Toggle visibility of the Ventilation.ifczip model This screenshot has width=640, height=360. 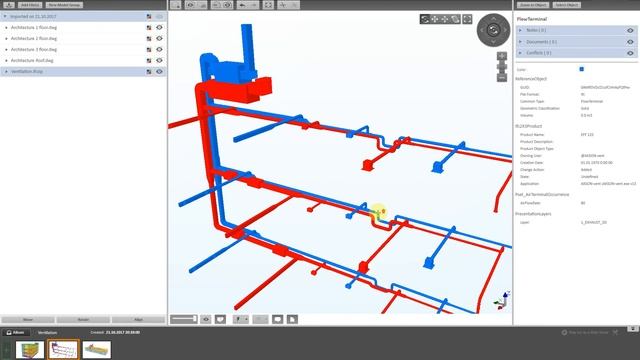159,71
